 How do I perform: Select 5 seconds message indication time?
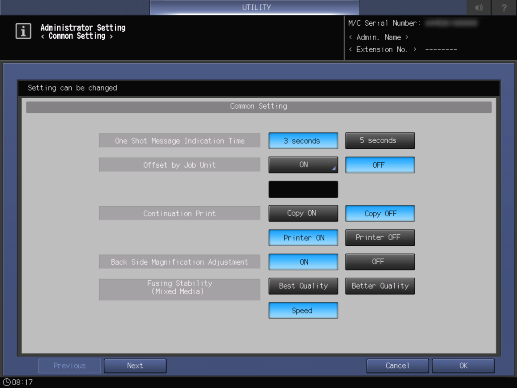point(380,141)
